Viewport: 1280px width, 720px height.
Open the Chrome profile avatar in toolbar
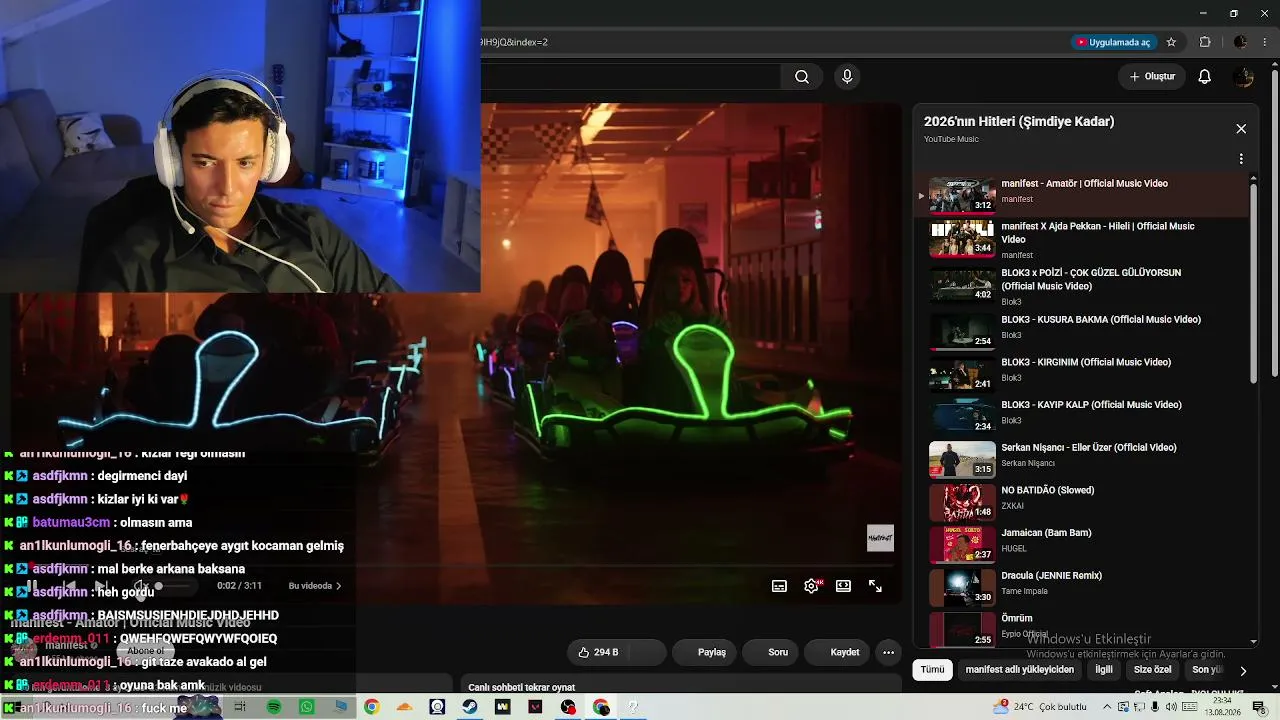[x=1240, y=42]
